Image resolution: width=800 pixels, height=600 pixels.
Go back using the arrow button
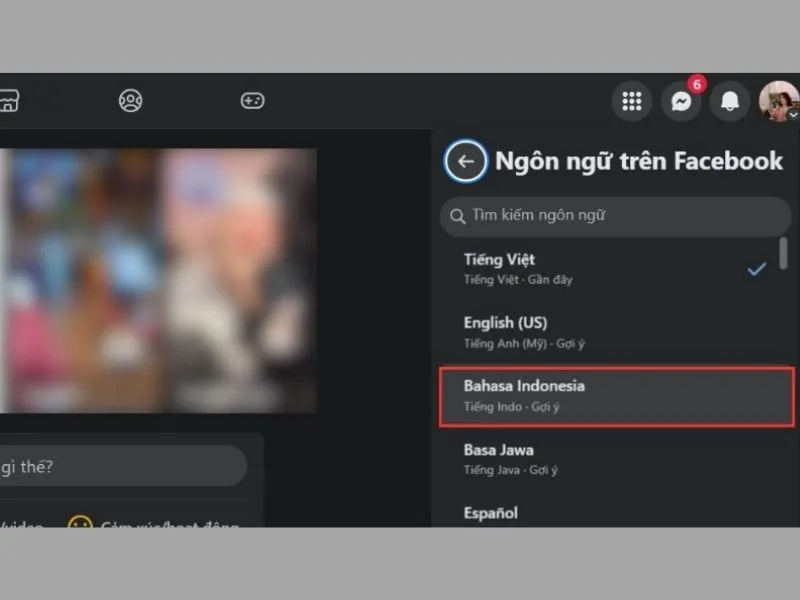coord(465,161)
